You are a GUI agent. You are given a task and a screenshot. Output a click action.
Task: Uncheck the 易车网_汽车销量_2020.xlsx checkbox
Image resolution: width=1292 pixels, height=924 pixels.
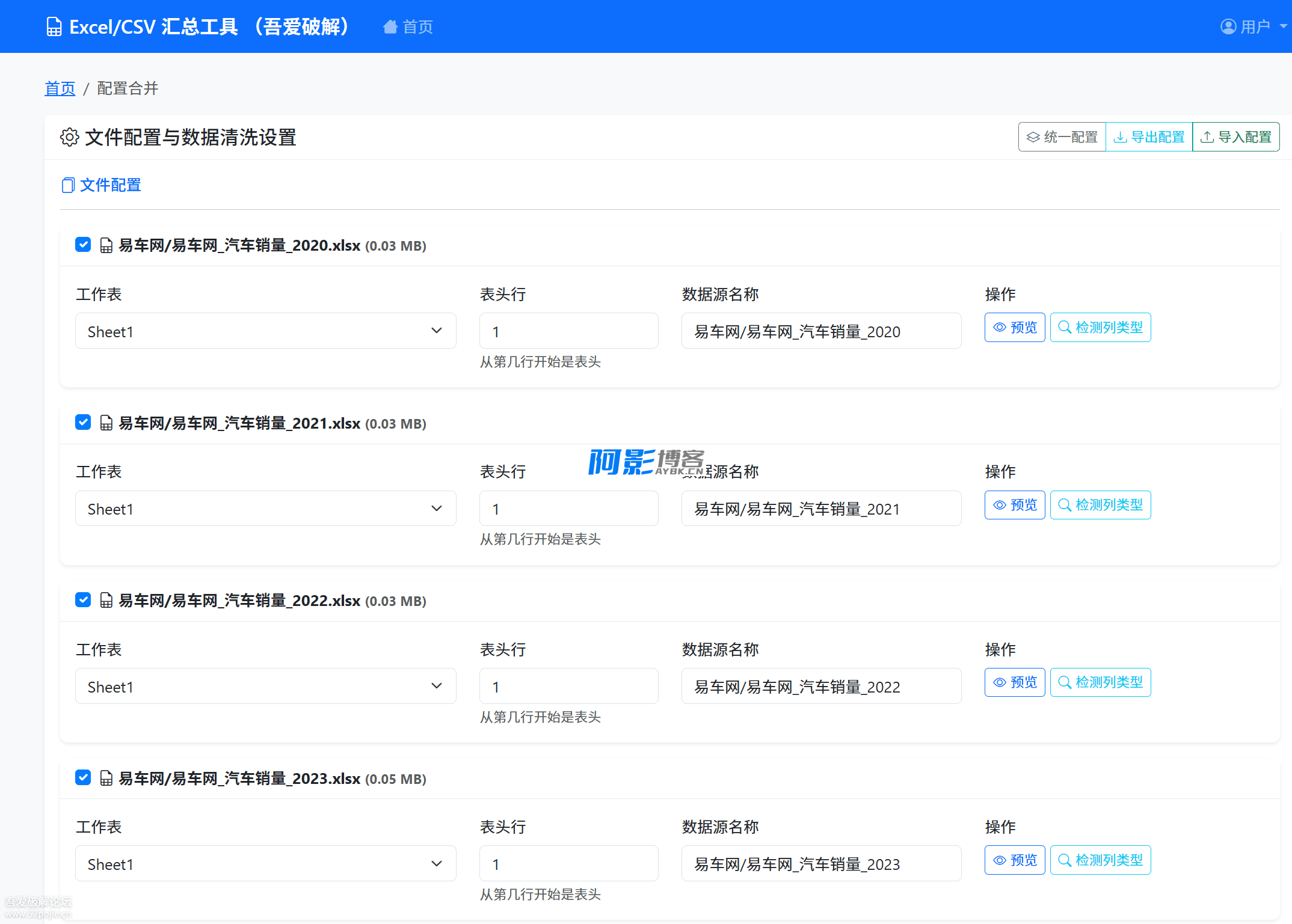[83, 245]
